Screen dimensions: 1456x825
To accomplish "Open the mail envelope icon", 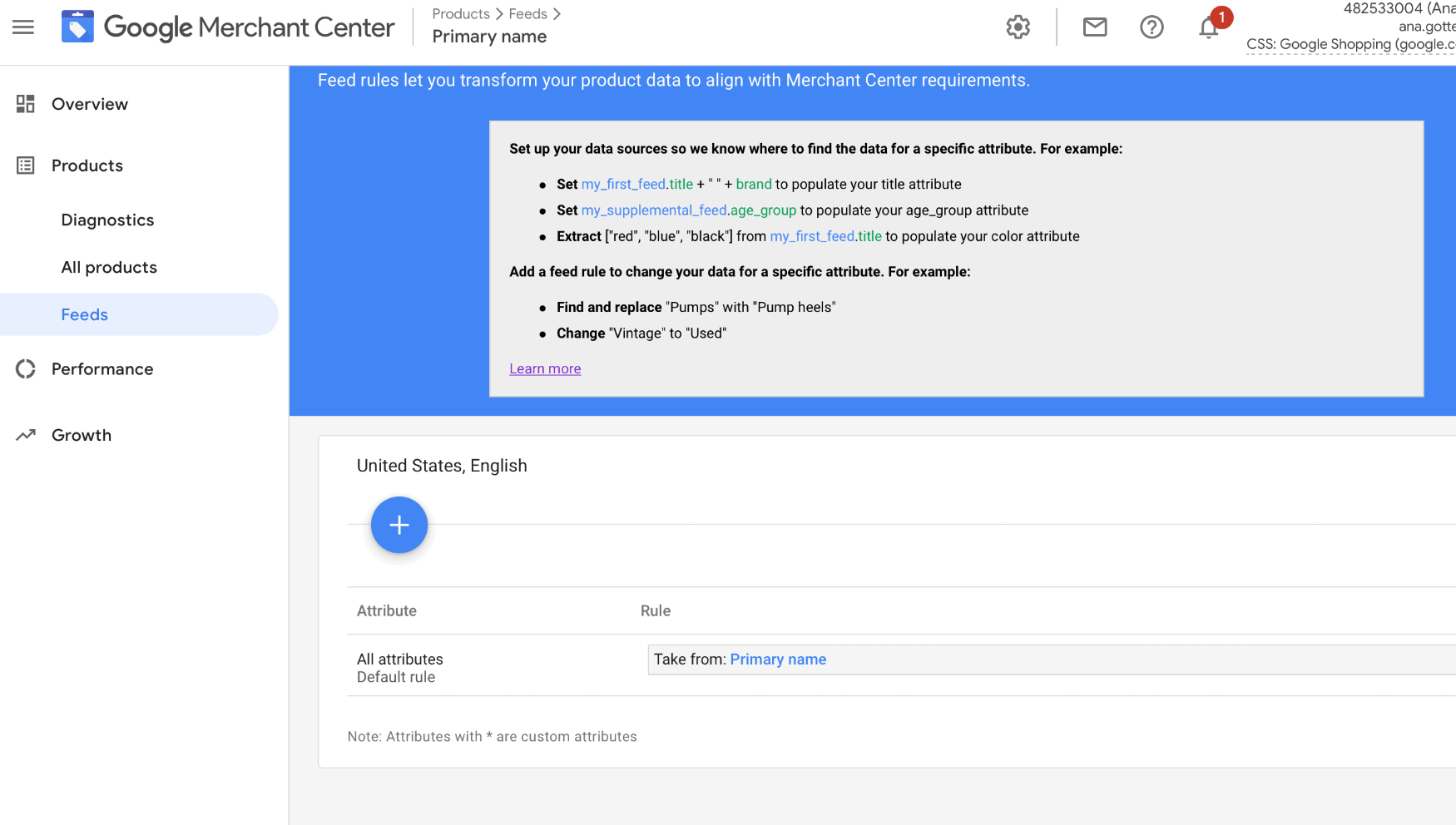I will [x=1094, y=27].
